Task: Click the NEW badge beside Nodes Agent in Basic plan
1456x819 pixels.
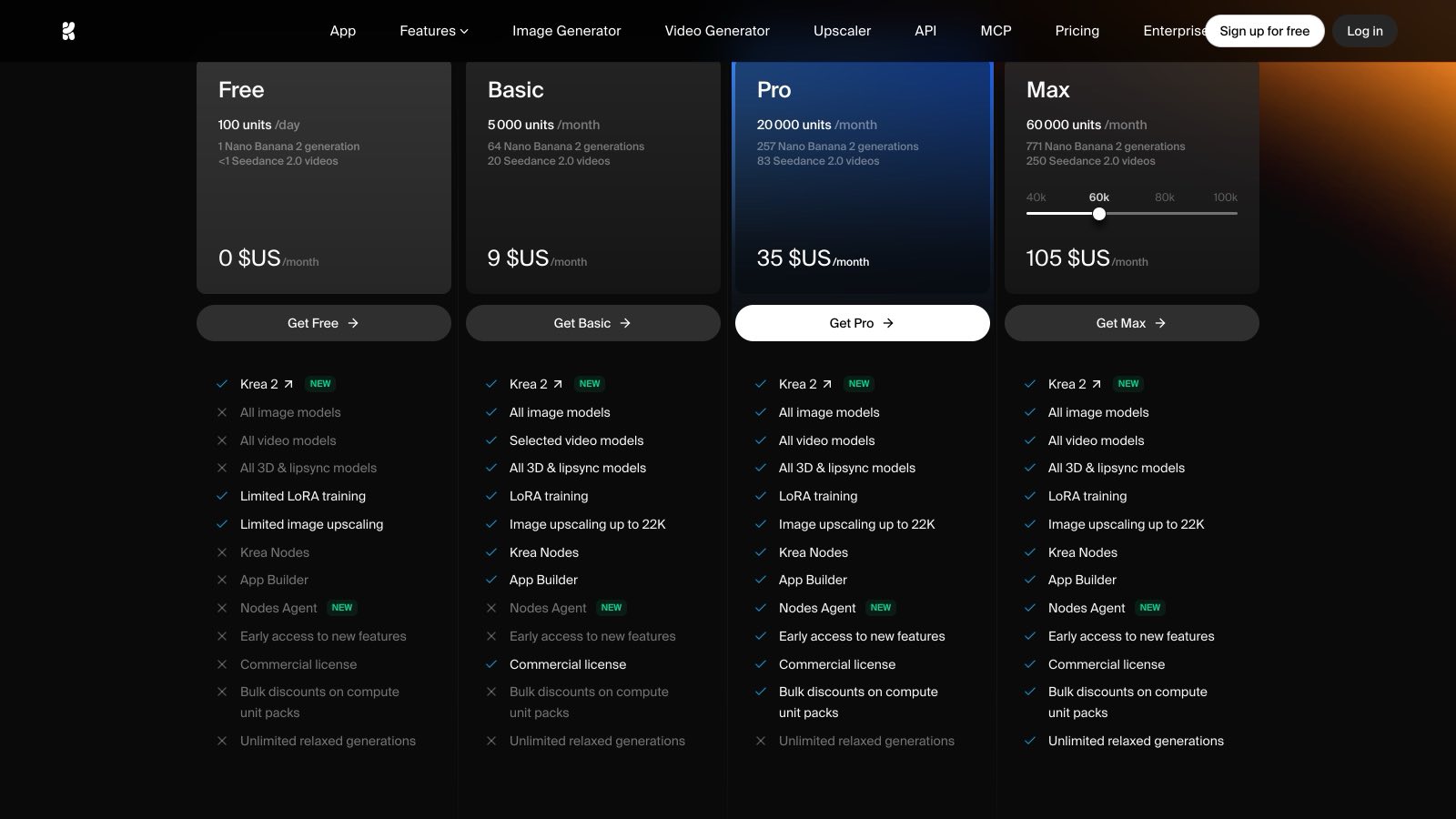Action: pos(612,608)
